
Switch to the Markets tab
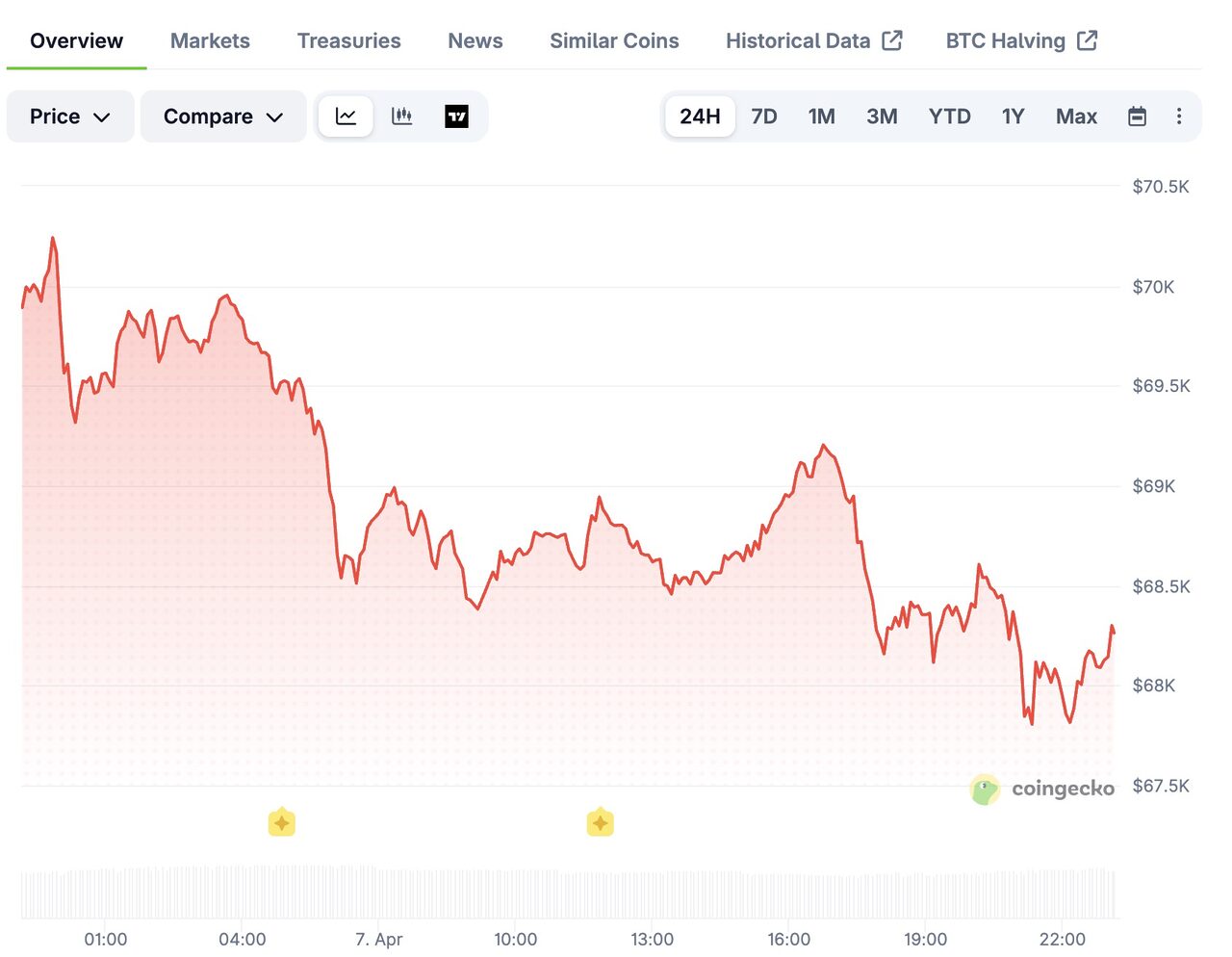tap(210, 40)
